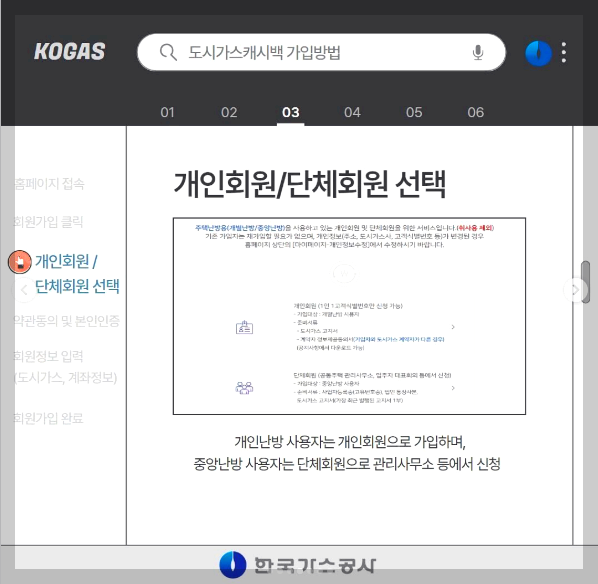Viewport: 598px width, 584px height.
Task: Switch to step tab 02
Action: pyautogui.click(x=229, y=112)
